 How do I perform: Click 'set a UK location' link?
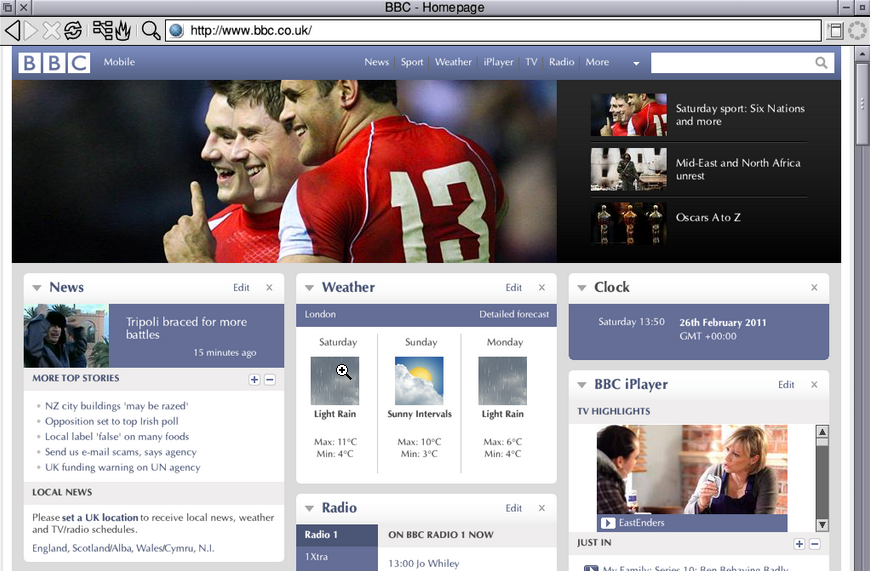point(100,517)
